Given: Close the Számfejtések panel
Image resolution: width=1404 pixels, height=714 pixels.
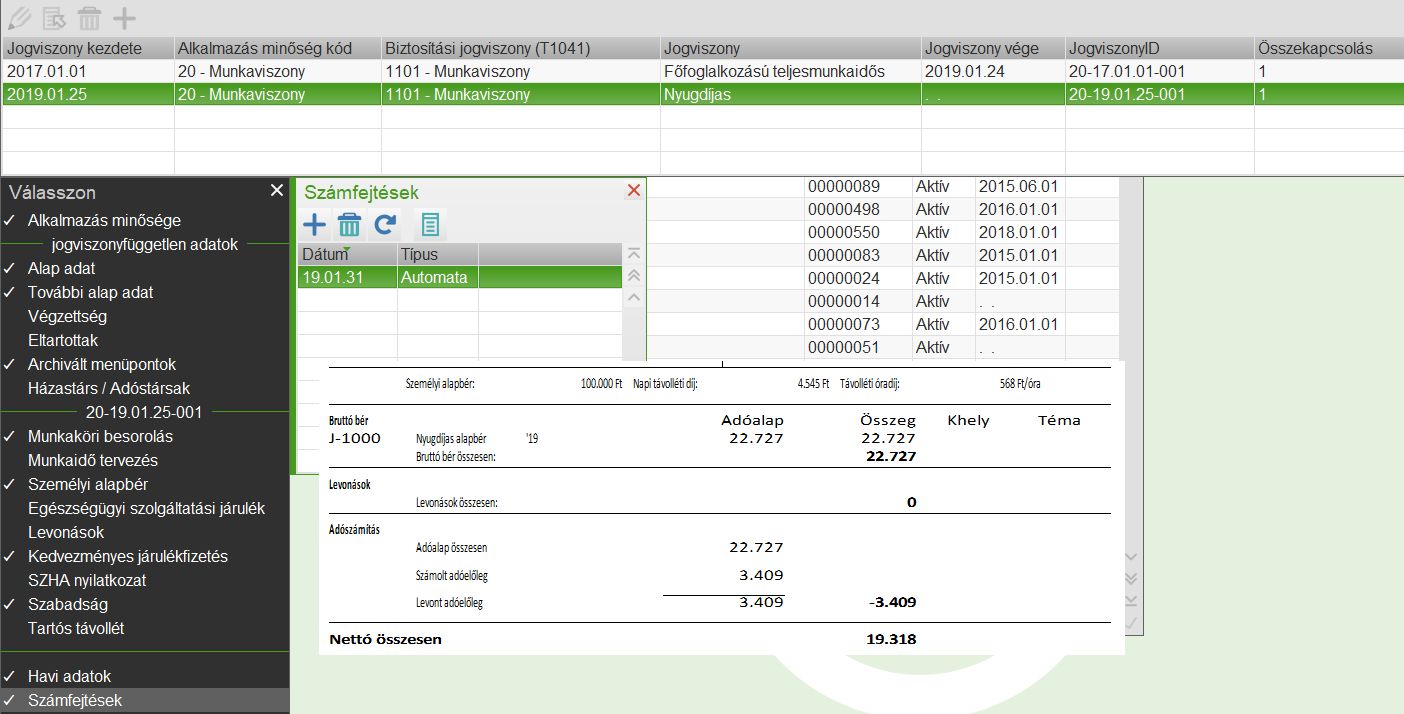Looking at the screenshot, I should click(633, 190).
